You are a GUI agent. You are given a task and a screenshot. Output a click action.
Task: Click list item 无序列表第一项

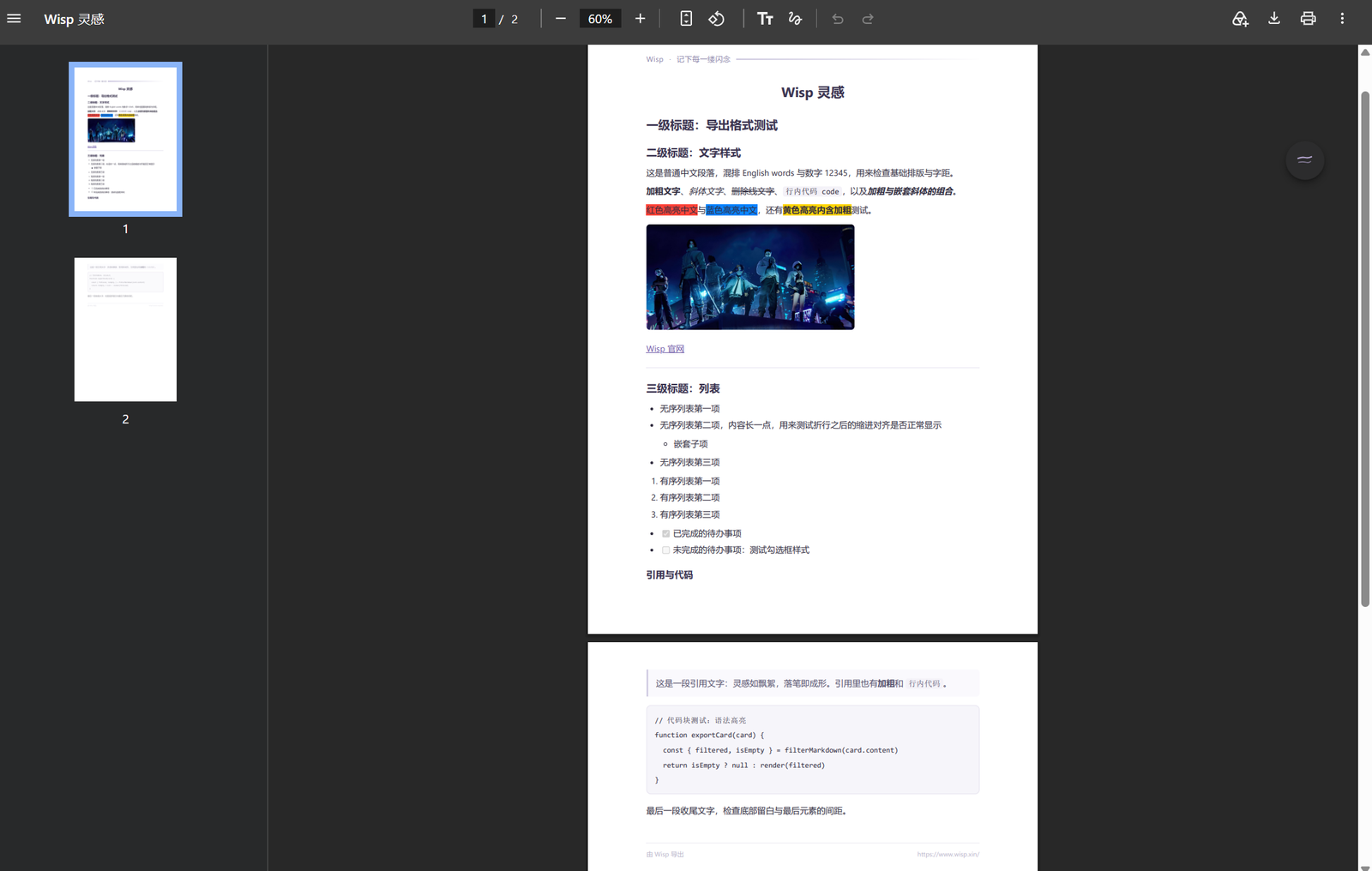tap(689, 409)
